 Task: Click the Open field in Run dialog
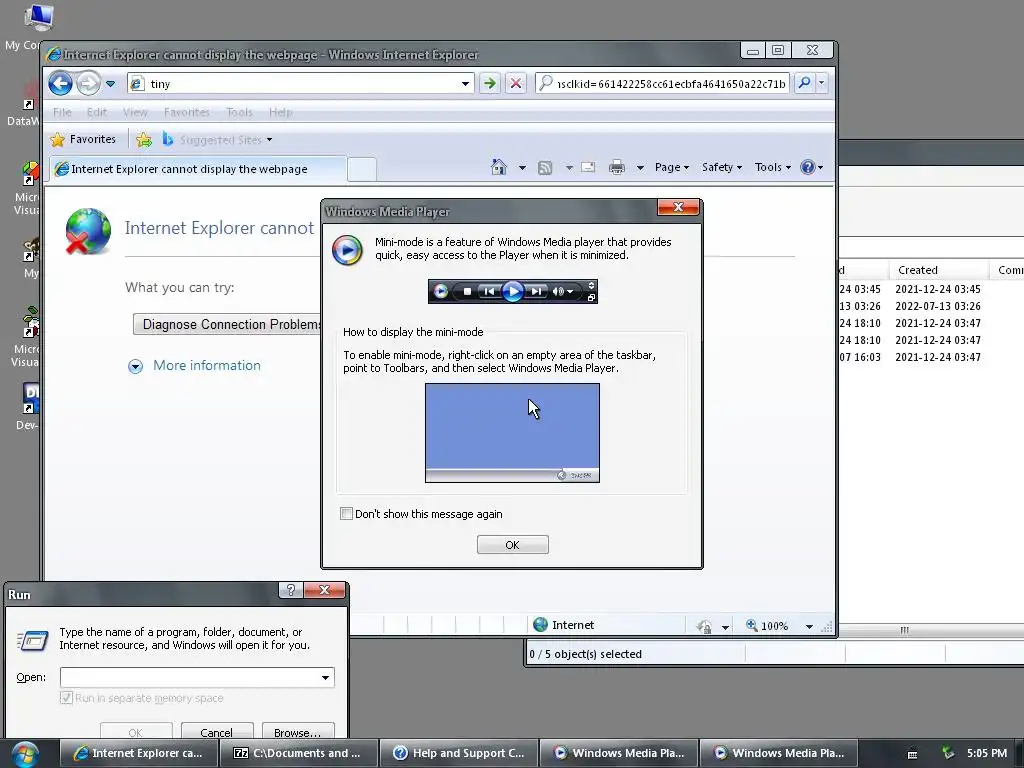click(189, 677)
